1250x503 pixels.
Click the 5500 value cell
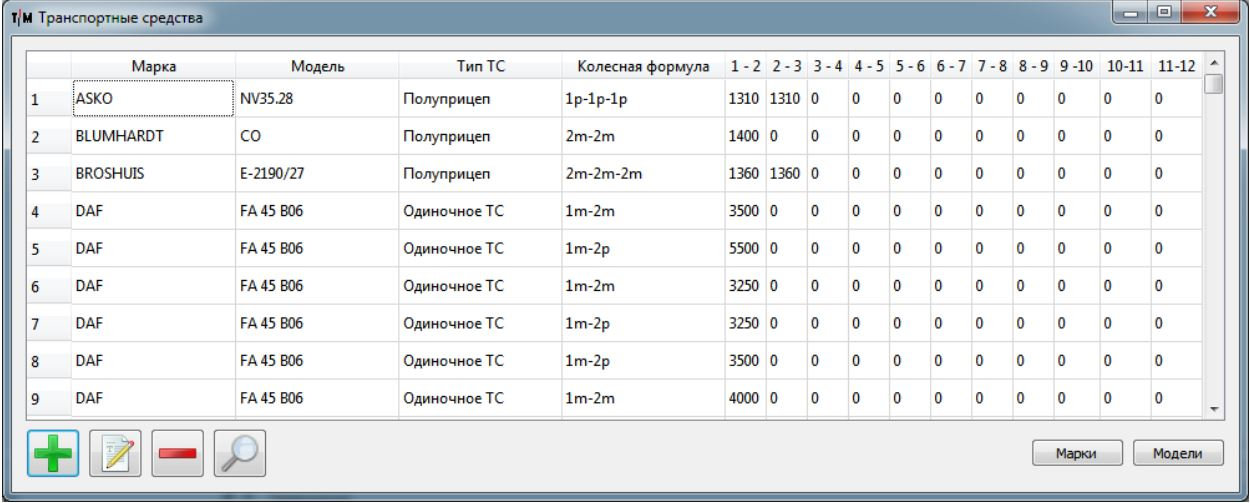746,249
